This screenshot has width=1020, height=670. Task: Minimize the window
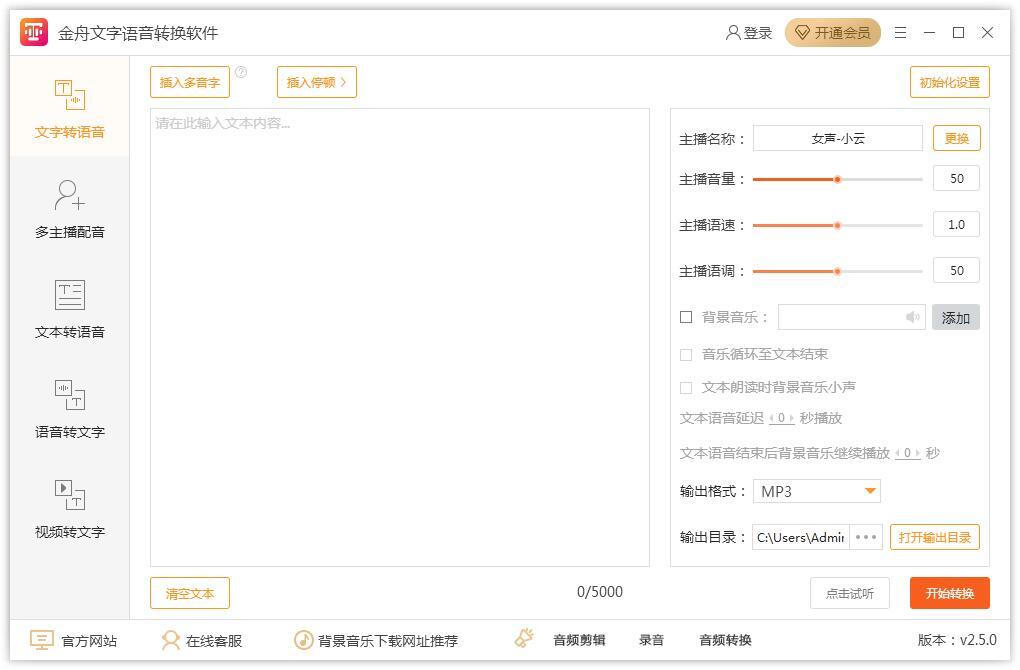tap(930, 33)
